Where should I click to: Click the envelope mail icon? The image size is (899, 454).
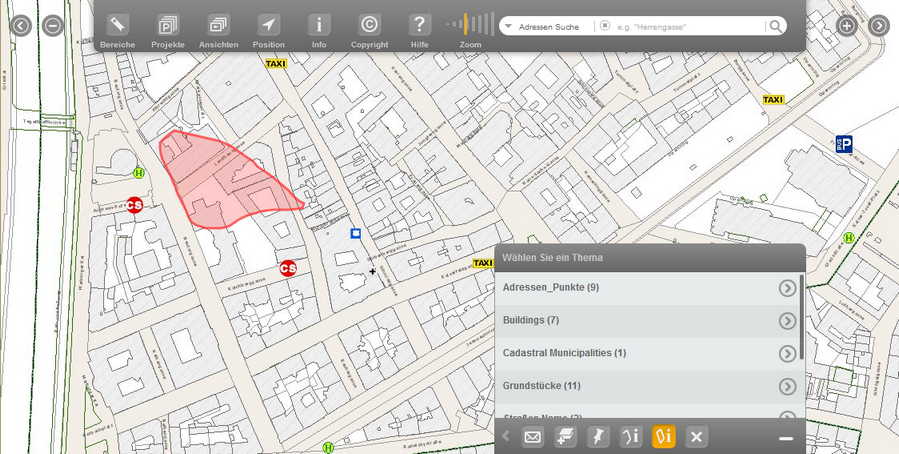coord(532,437)
